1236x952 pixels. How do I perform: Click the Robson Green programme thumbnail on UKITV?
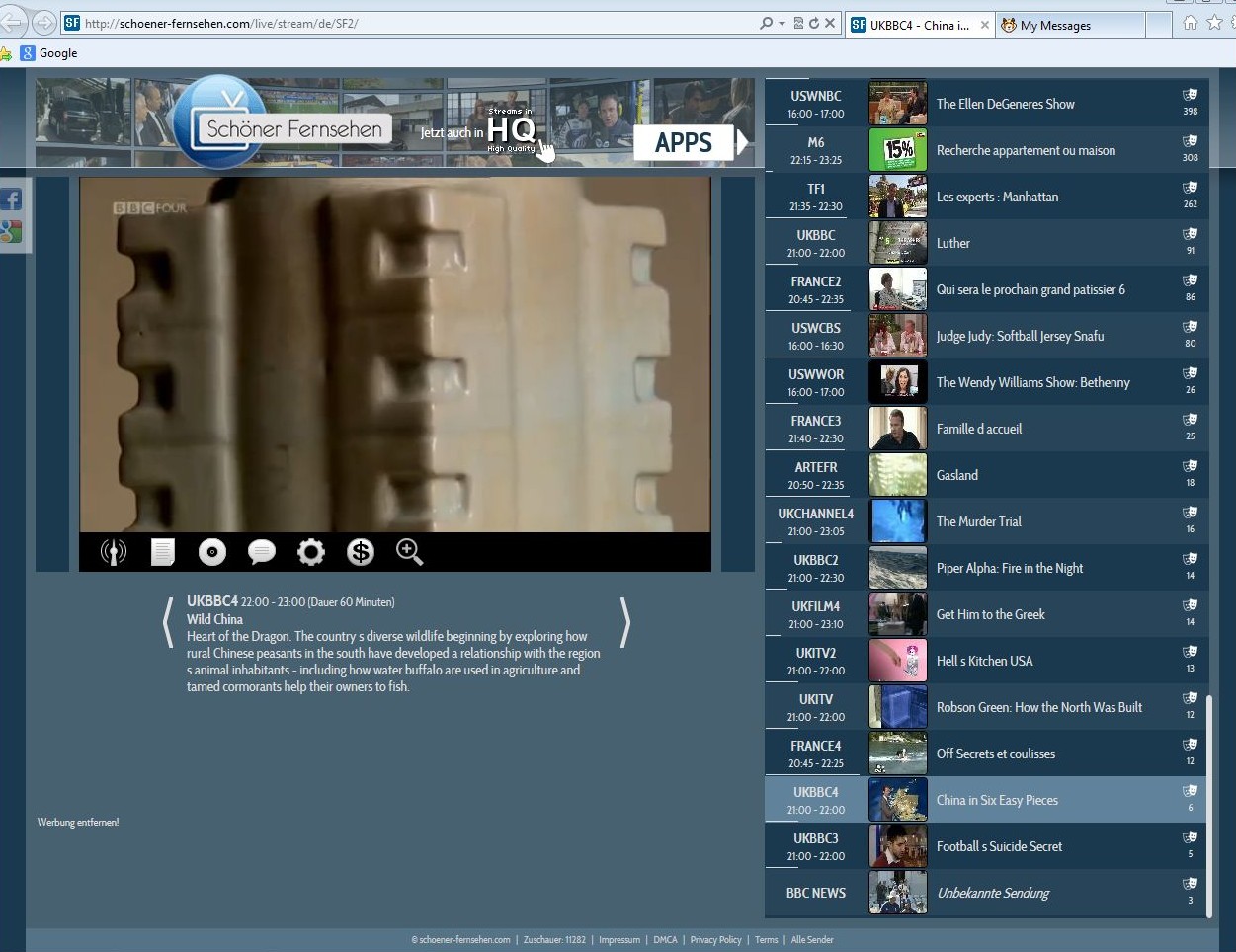898,707
